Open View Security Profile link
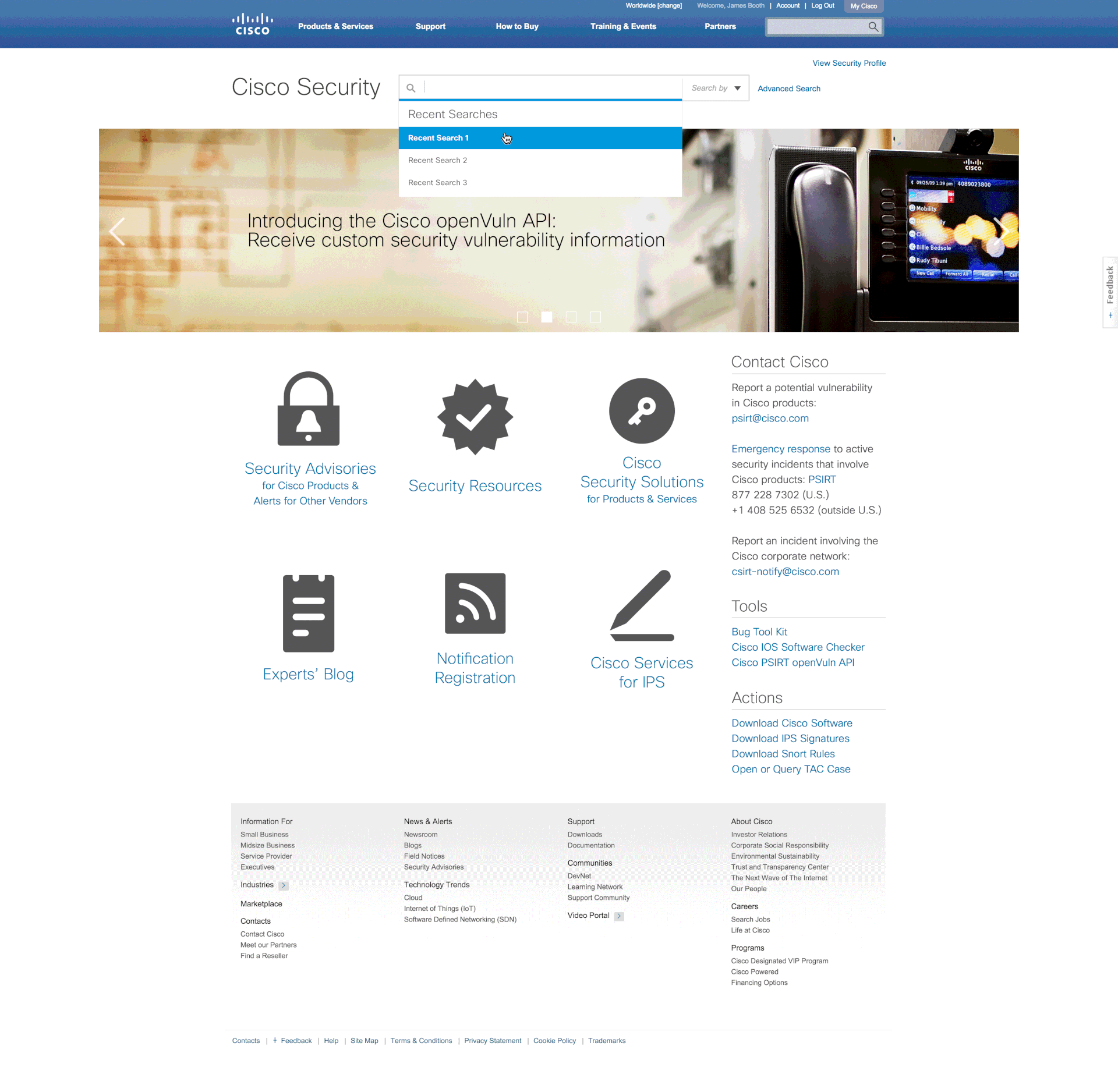 pyautogui.click(x=849, y=63)
